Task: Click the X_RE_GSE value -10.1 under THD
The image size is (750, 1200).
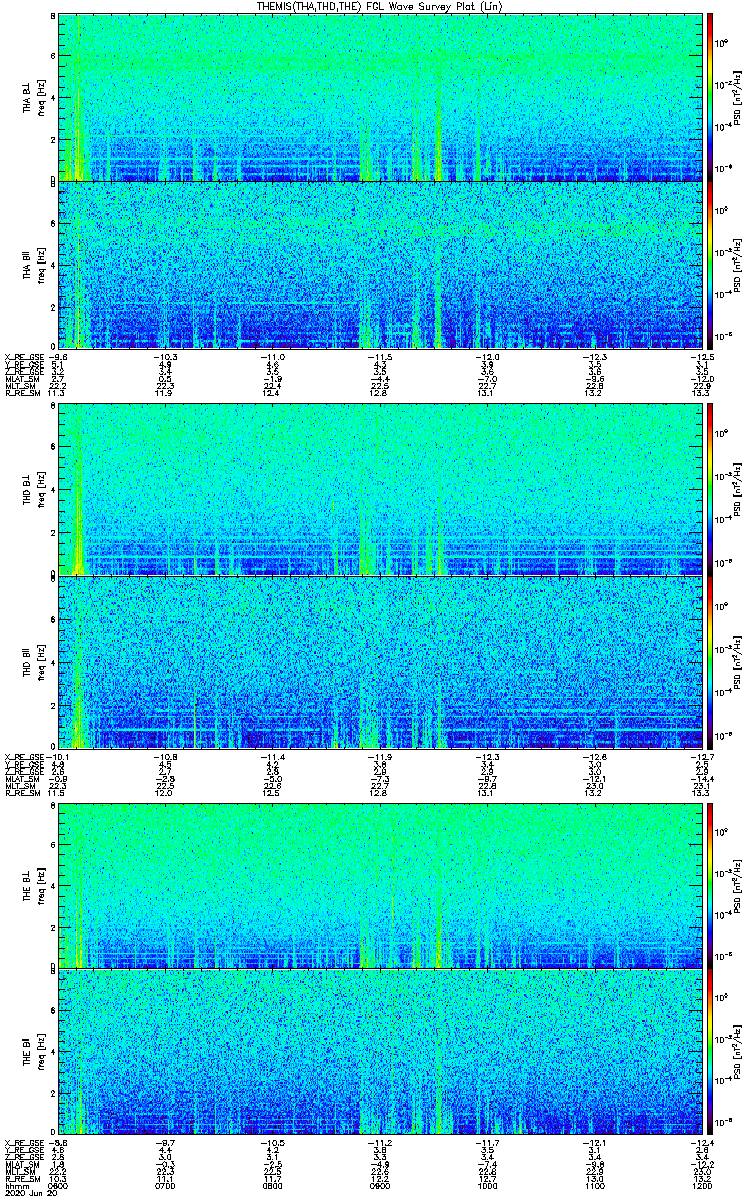Action: tap(58, 757)
